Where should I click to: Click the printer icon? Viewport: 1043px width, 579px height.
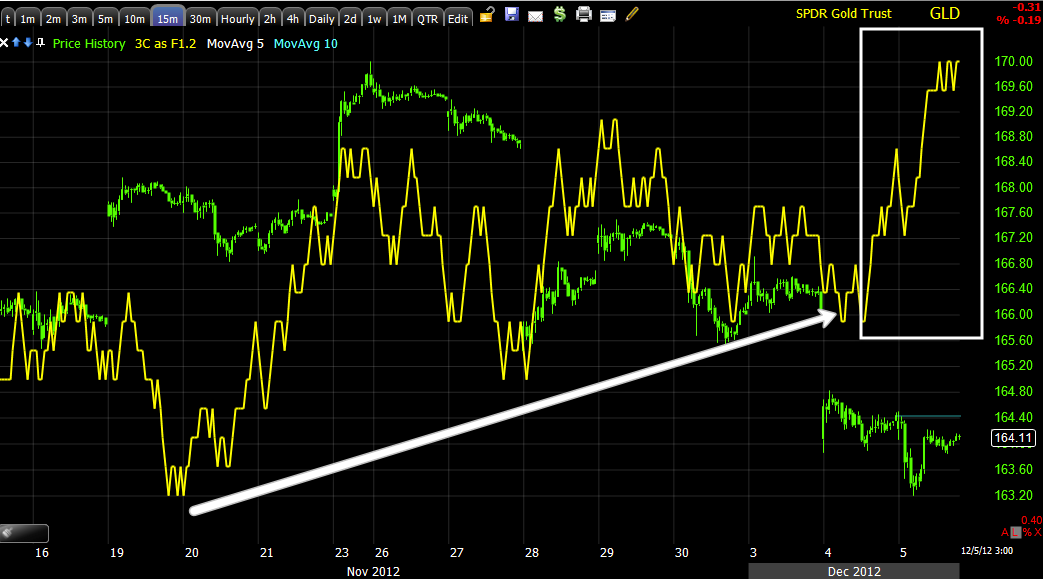tap(583, 14)
